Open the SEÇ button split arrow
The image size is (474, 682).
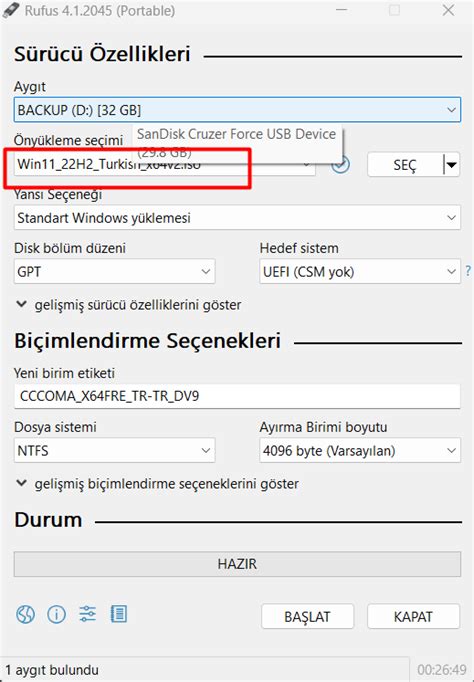pos(452,165)
